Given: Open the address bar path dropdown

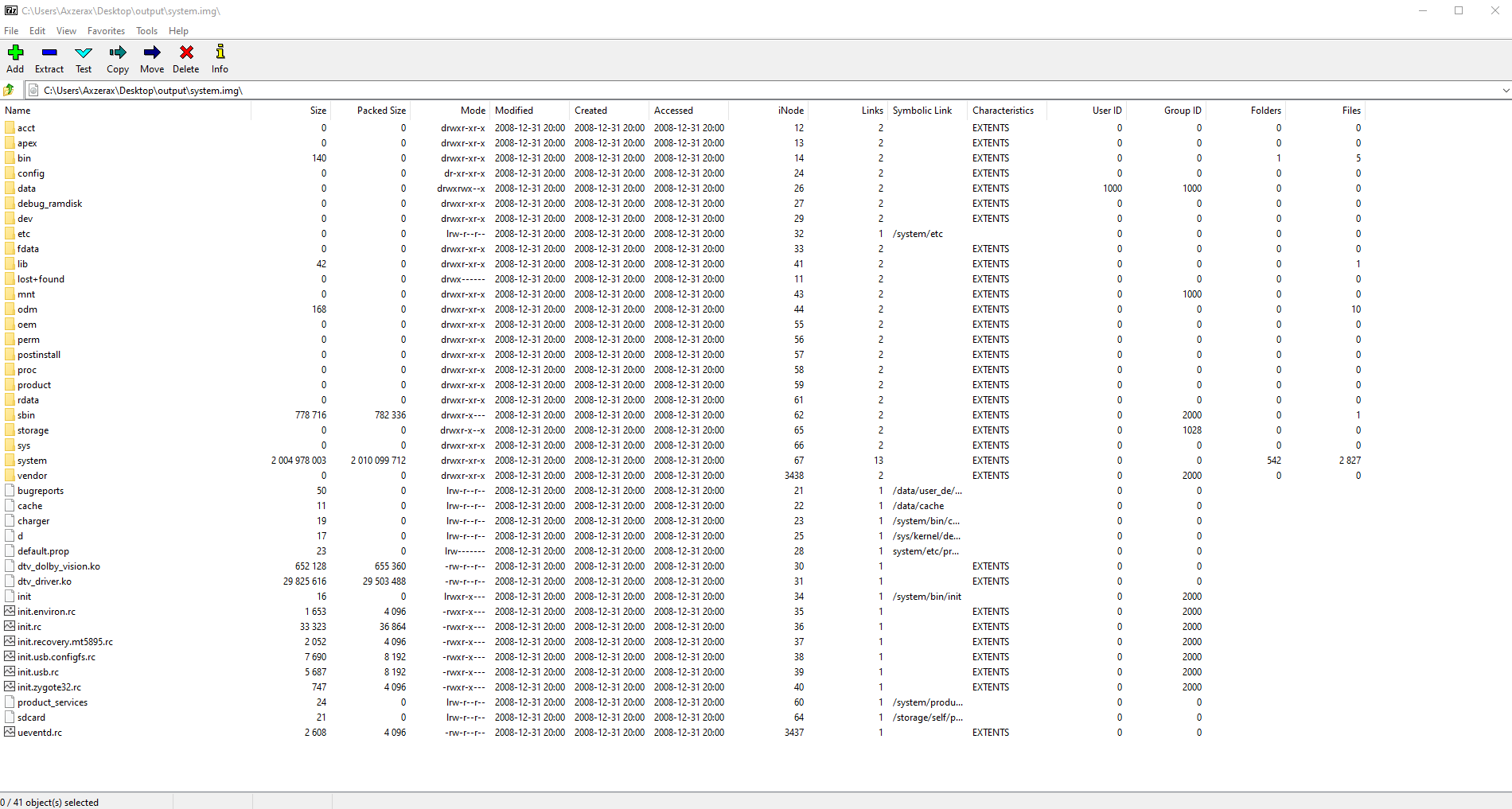Looking at the screenshot, I should [x=1506, y=91].
